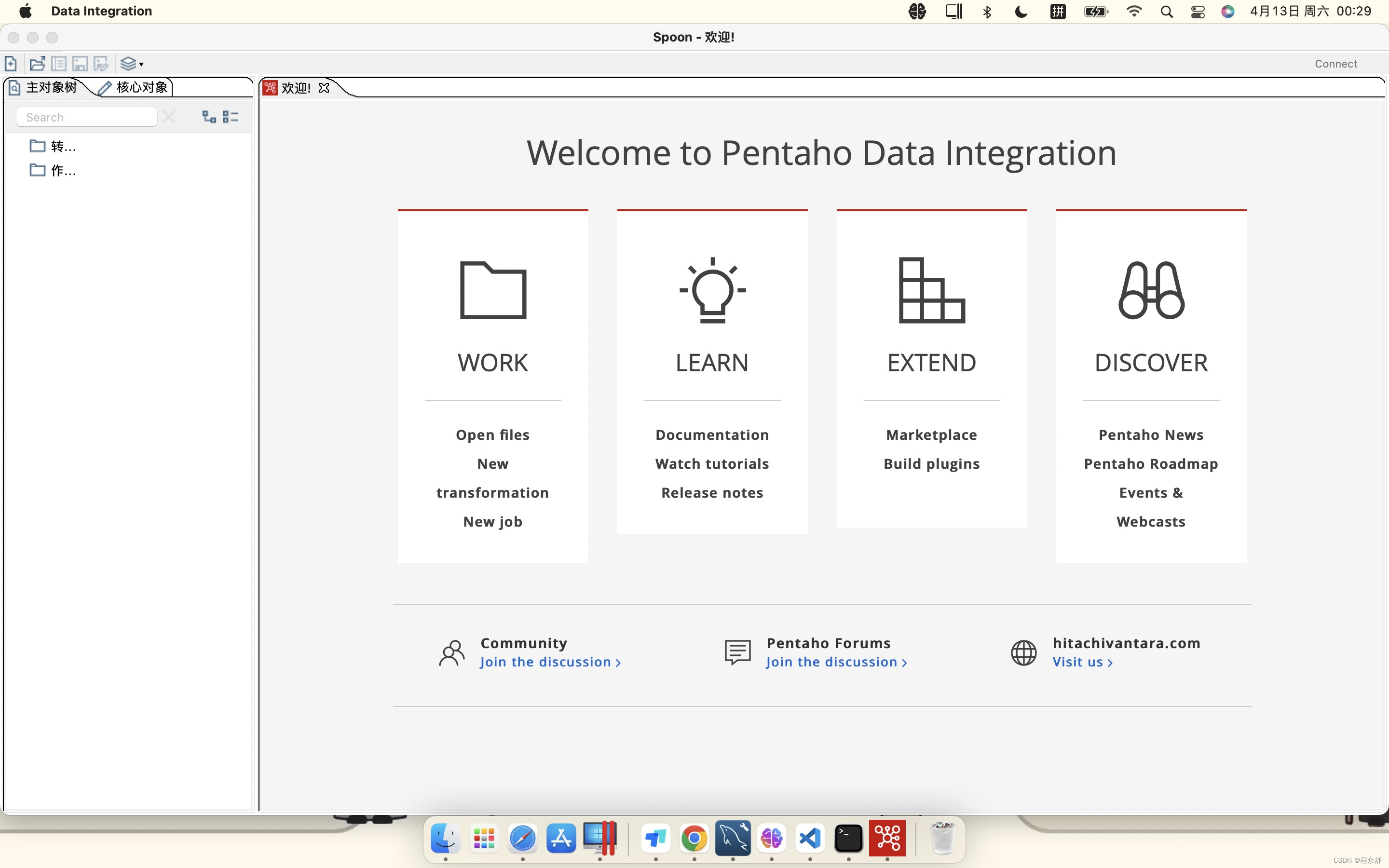Click the Explore repository toolbar icon
The image size is (1389, 868).
point(58,64)
